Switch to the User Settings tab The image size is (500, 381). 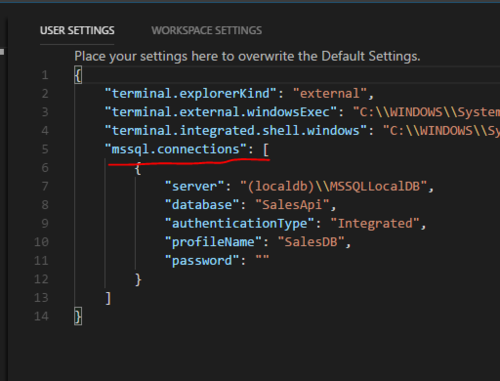pyautogui.click(x=77, y=31)
